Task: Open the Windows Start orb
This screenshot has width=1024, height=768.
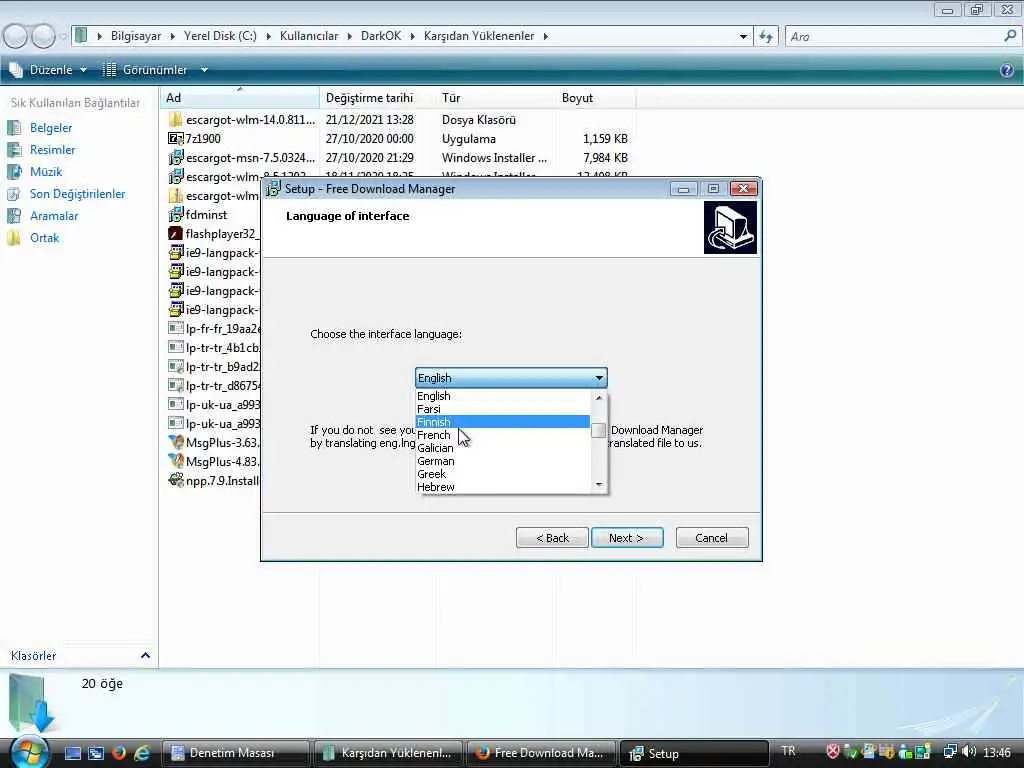Action: (29, 751)
